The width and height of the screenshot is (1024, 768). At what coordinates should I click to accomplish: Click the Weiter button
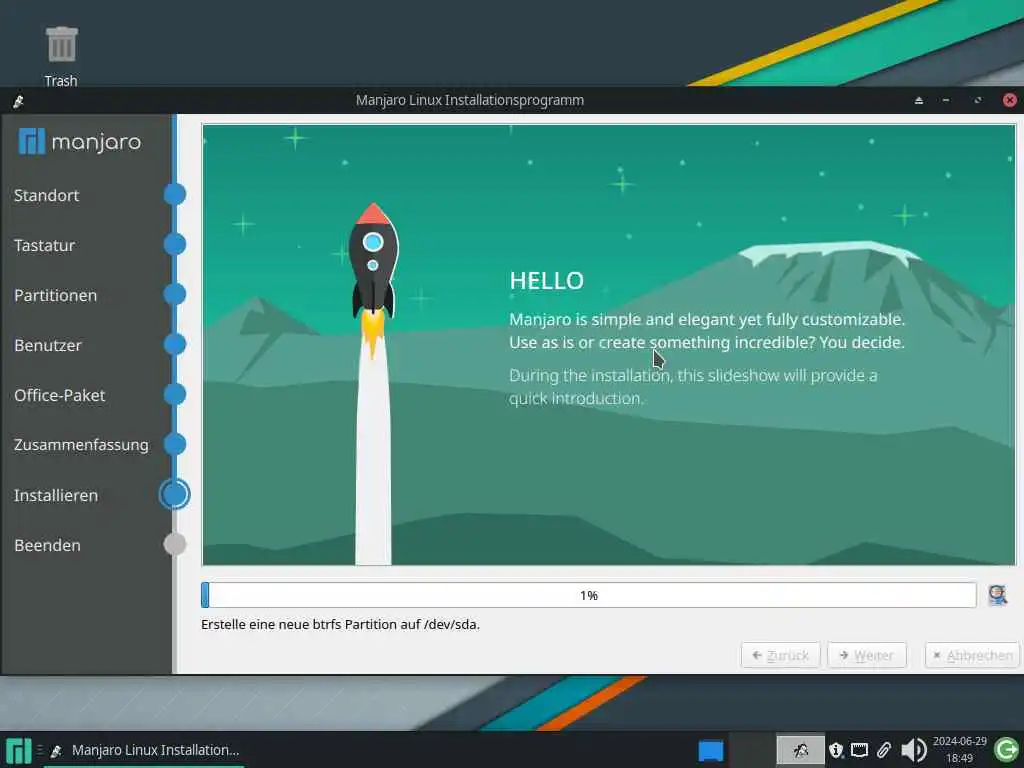click(x=867, y=655)
